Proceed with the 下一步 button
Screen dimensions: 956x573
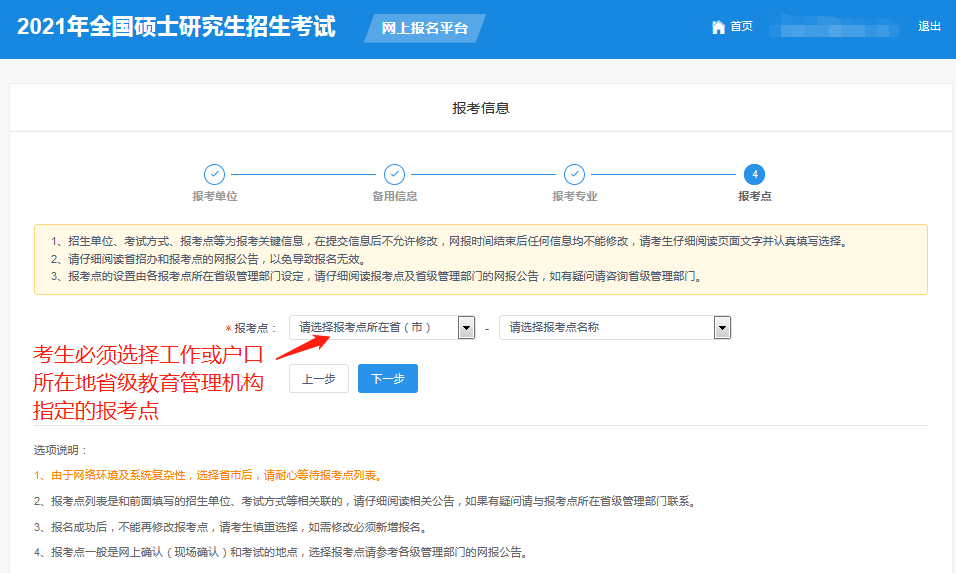pos(387,379)
